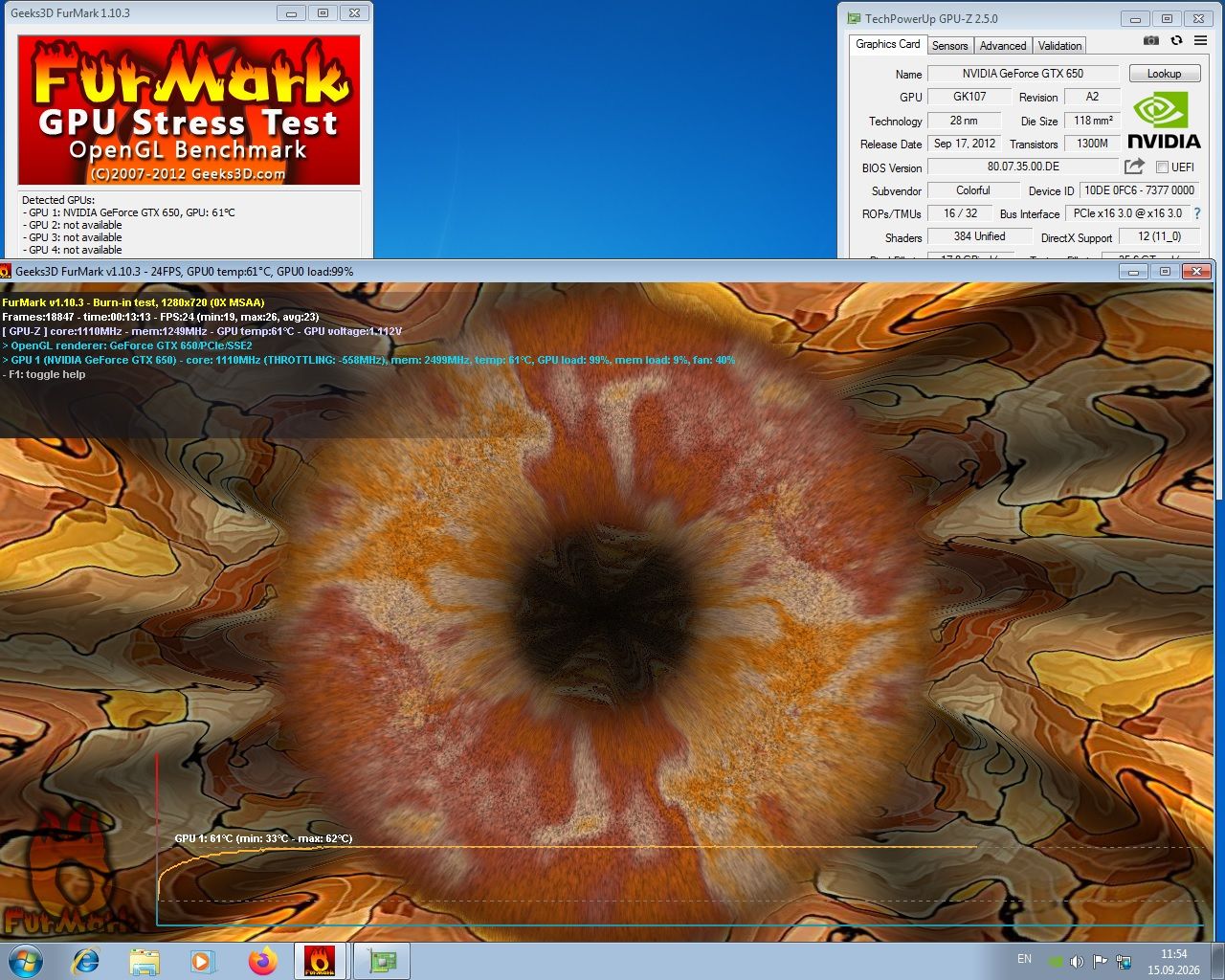This screenshot has height=980, width=1225.
Task: Switch to FurMark via taskbar icon
Action: [x=320, y=961]
